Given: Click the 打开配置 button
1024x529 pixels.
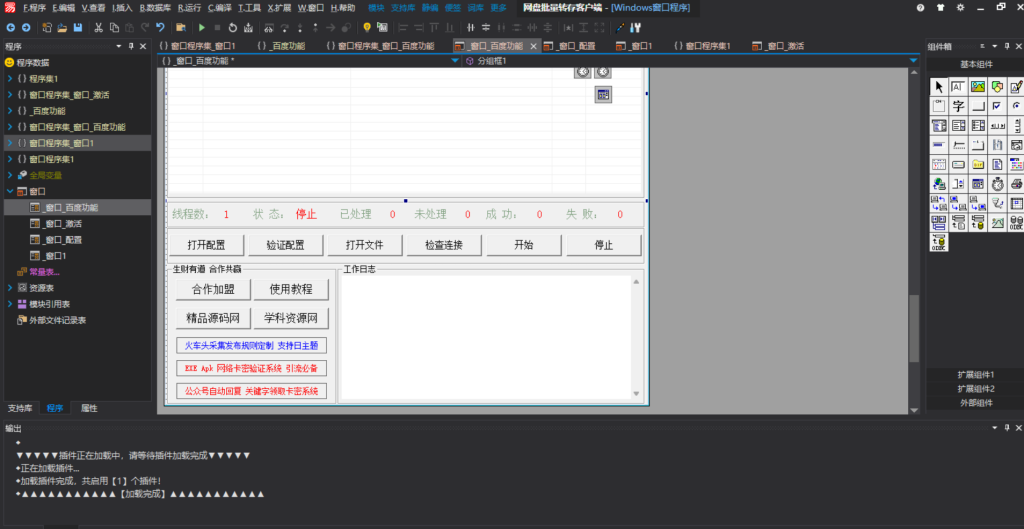Looking at the screenshot, I should tap(206, 245).
